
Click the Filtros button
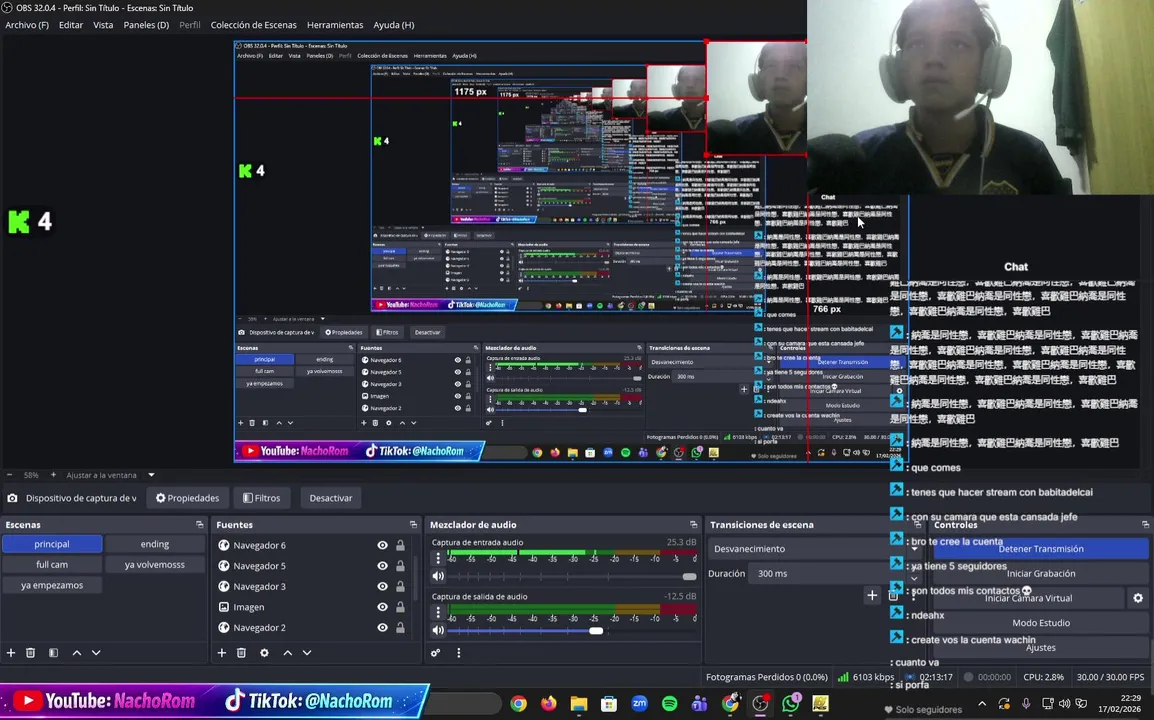pos(262,498)
